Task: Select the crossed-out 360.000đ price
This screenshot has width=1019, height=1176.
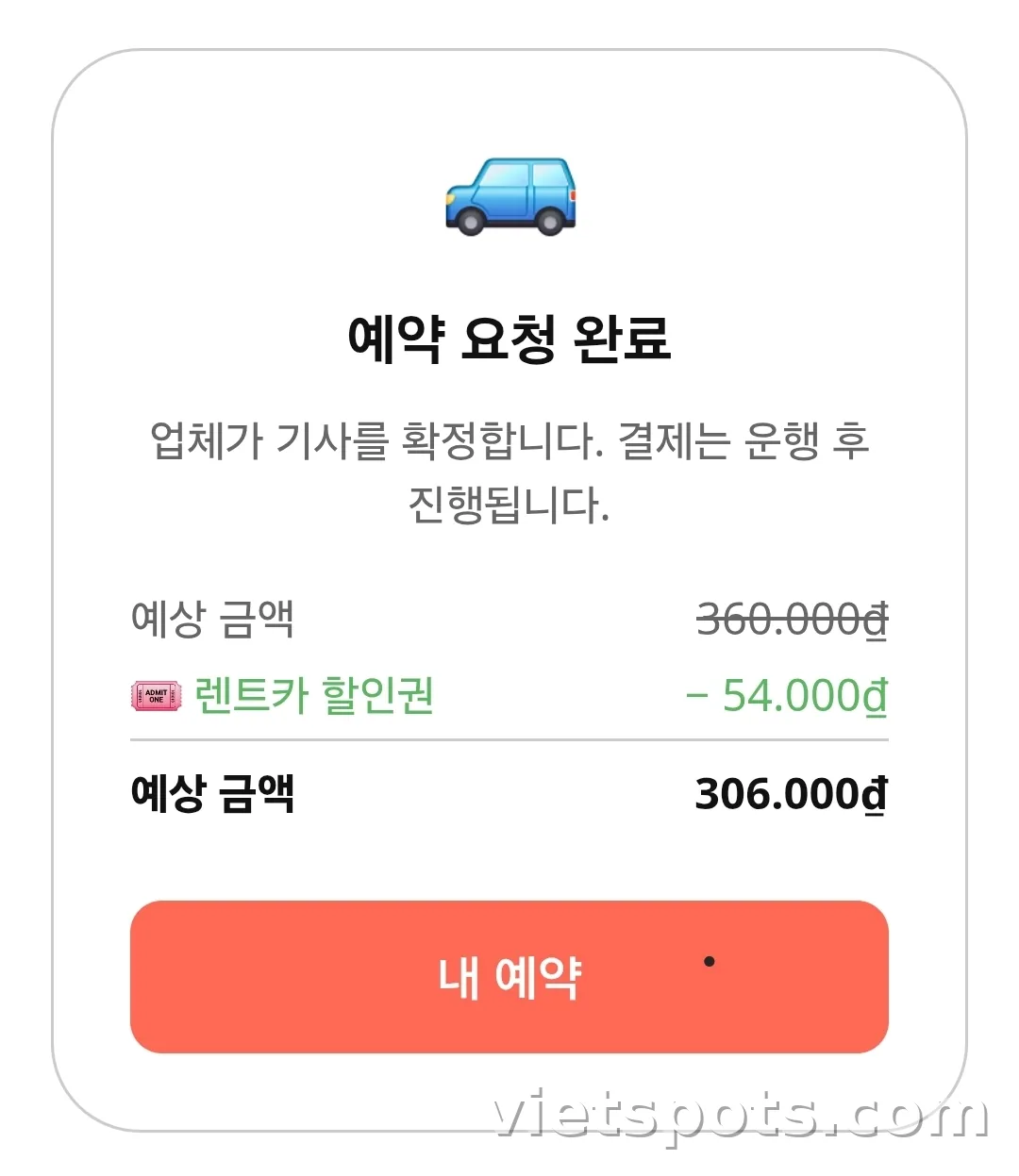Action: [x=792, y=620]
